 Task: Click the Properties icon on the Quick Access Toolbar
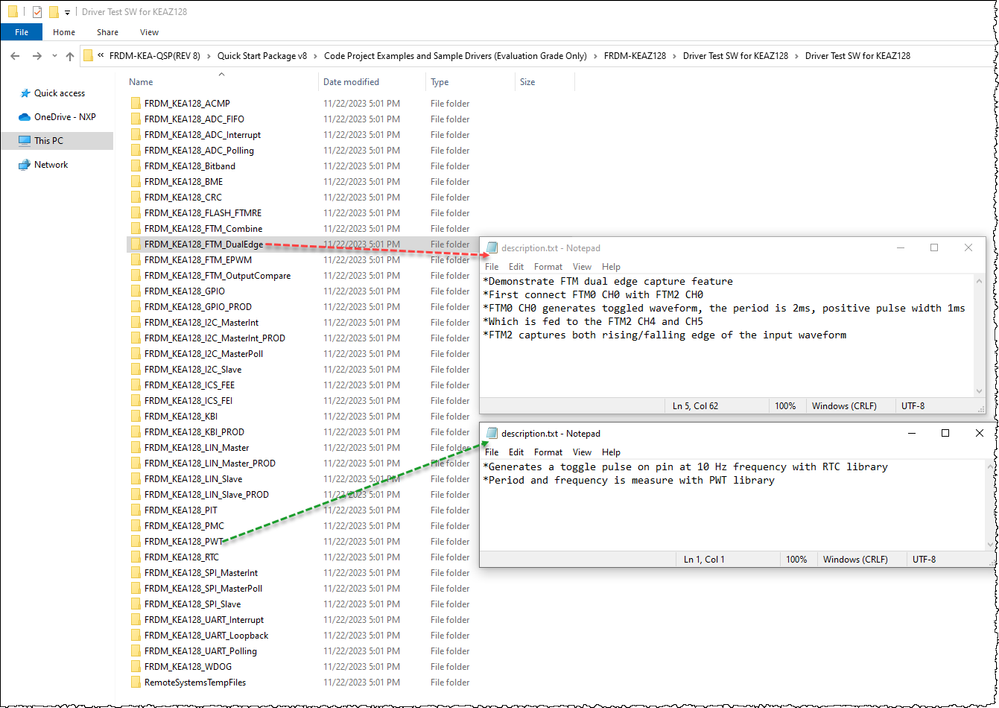pos(36,11)
